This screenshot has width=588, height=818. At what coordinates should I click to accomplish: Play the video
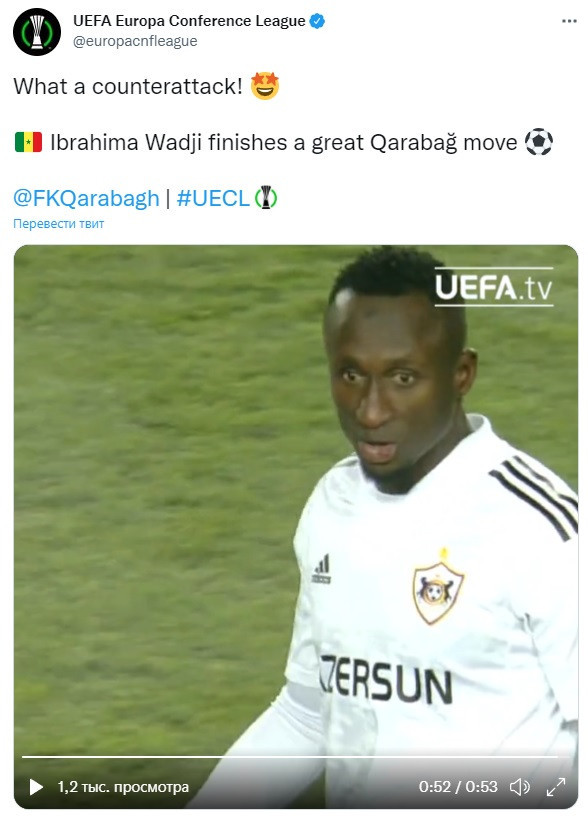click(x=35, y=787)
